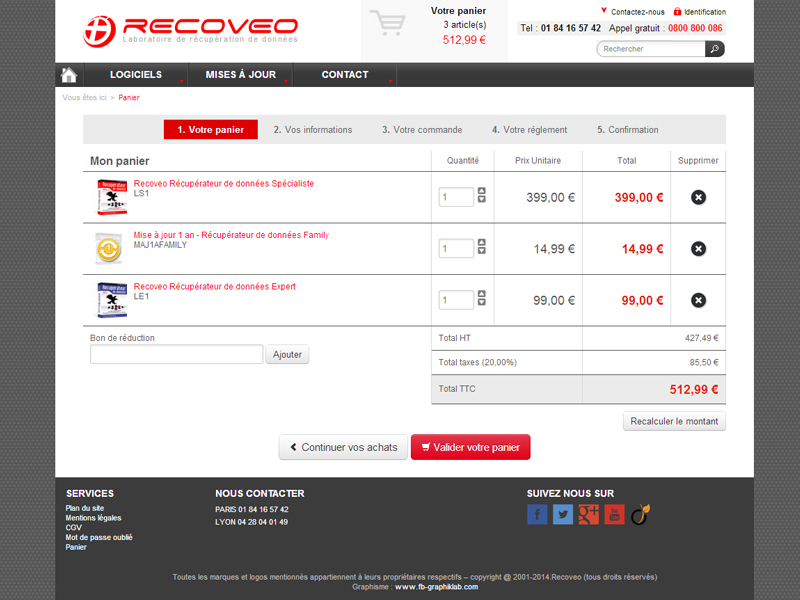Click Votre panier header text

pos(458,11)
